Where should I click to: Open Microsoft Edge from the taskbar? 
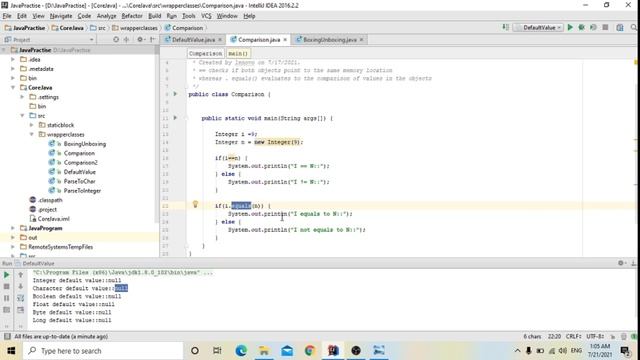click(241, 351)
